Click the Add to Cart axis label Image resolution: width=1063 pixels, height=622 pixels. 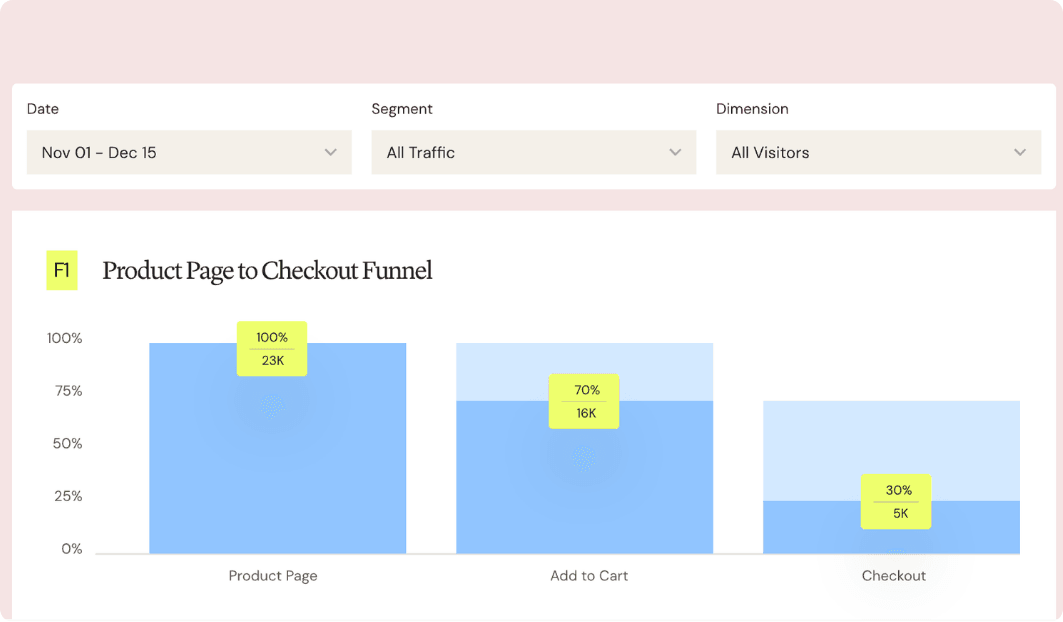click(589, 576)
